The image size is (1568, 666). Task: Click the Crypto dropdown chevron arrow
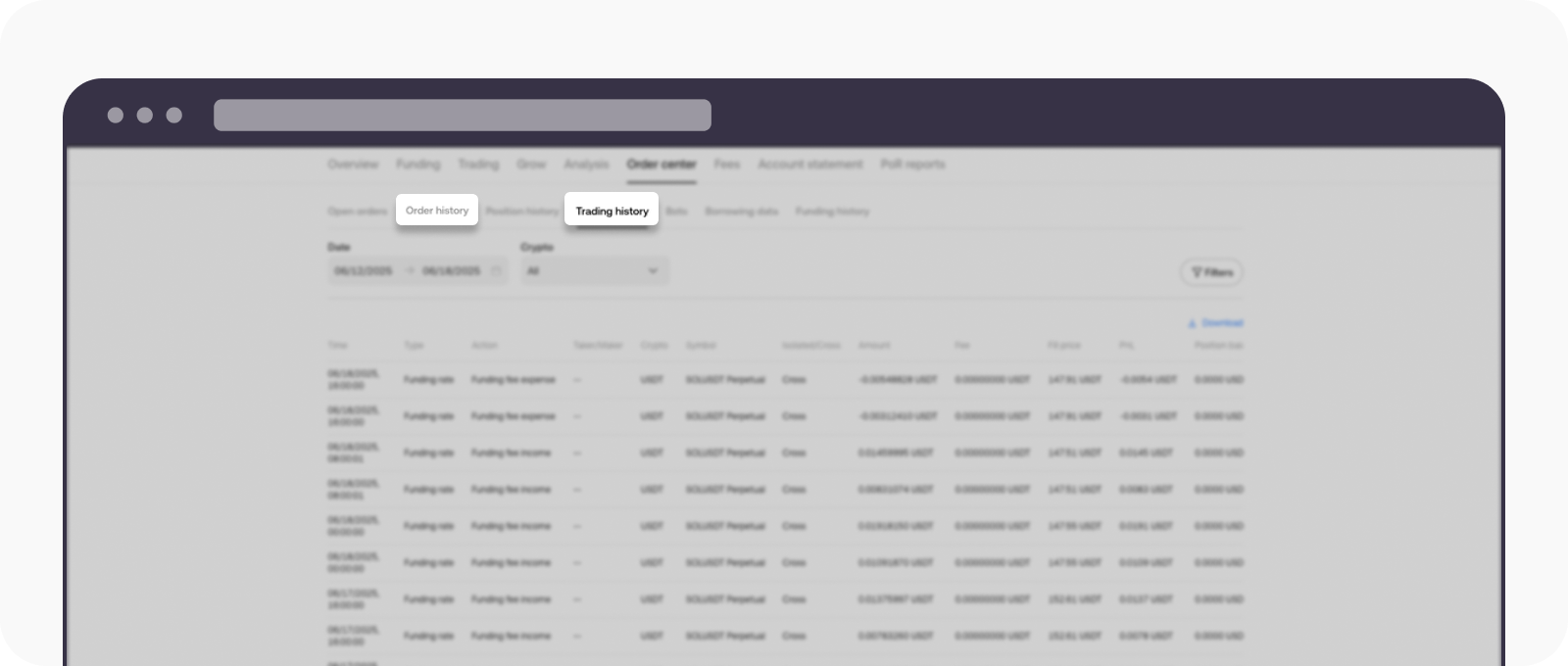pos(653,271)
